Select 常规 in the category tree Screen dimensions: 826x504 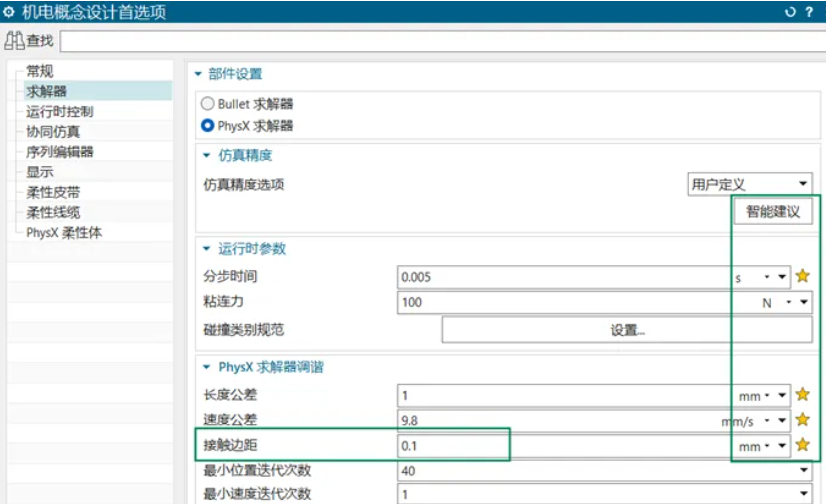(40, 71)
